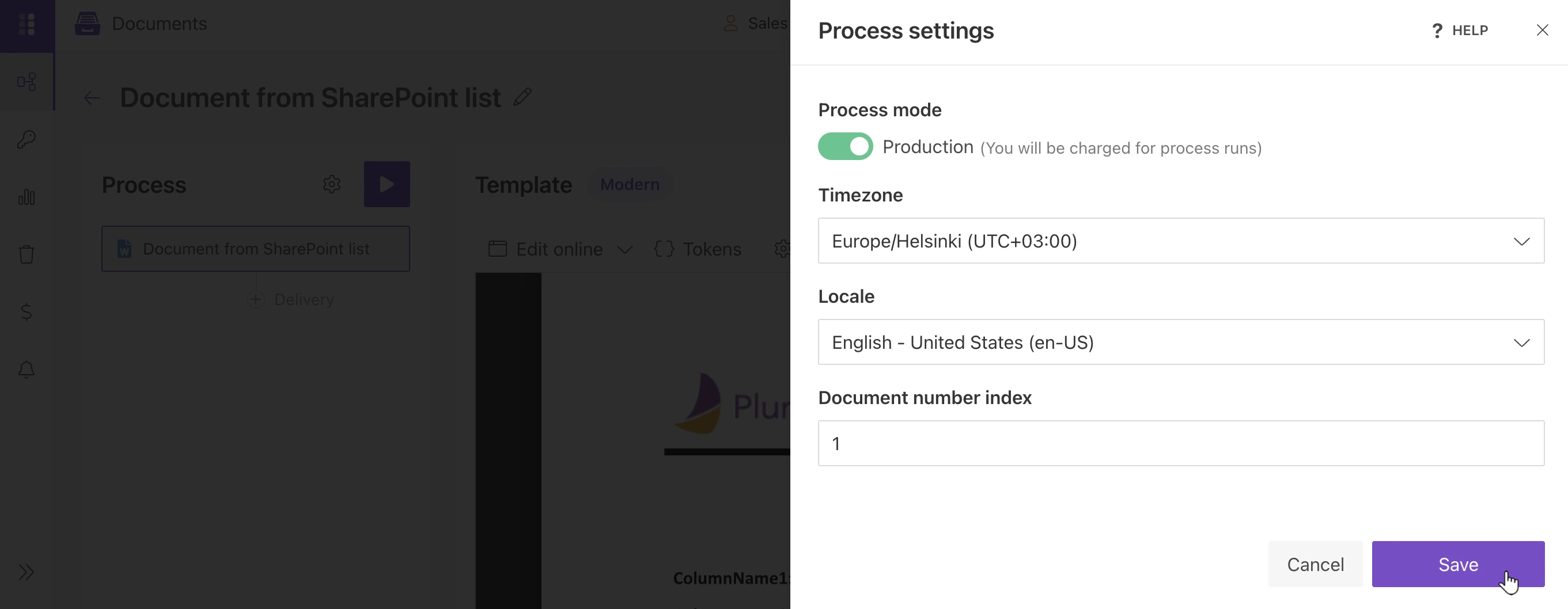Click the Process mode heading text
The image size is (1568, 609).
pyautogui.click(x=880, y=110)
